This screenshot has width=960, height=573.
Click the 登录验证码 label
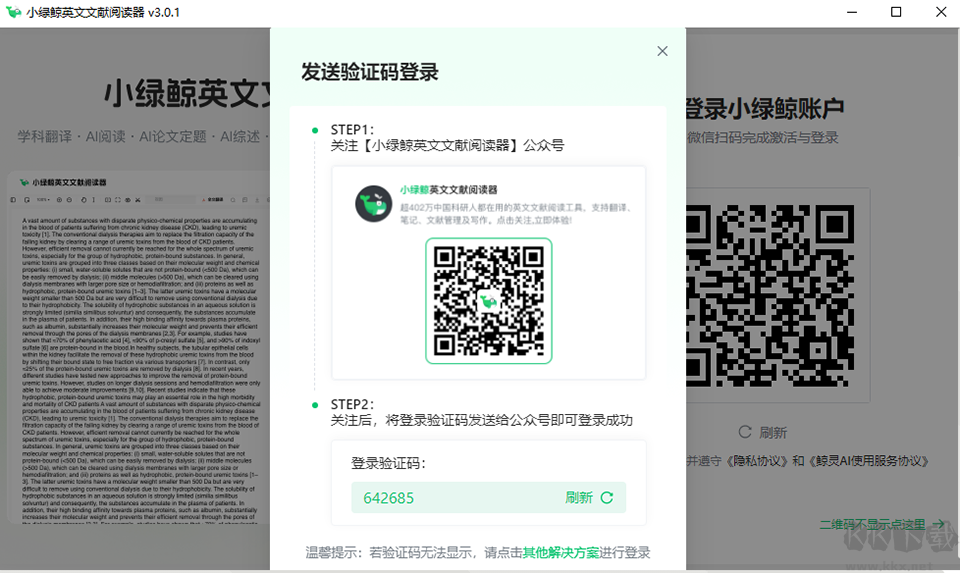click(x=388, y=463)
